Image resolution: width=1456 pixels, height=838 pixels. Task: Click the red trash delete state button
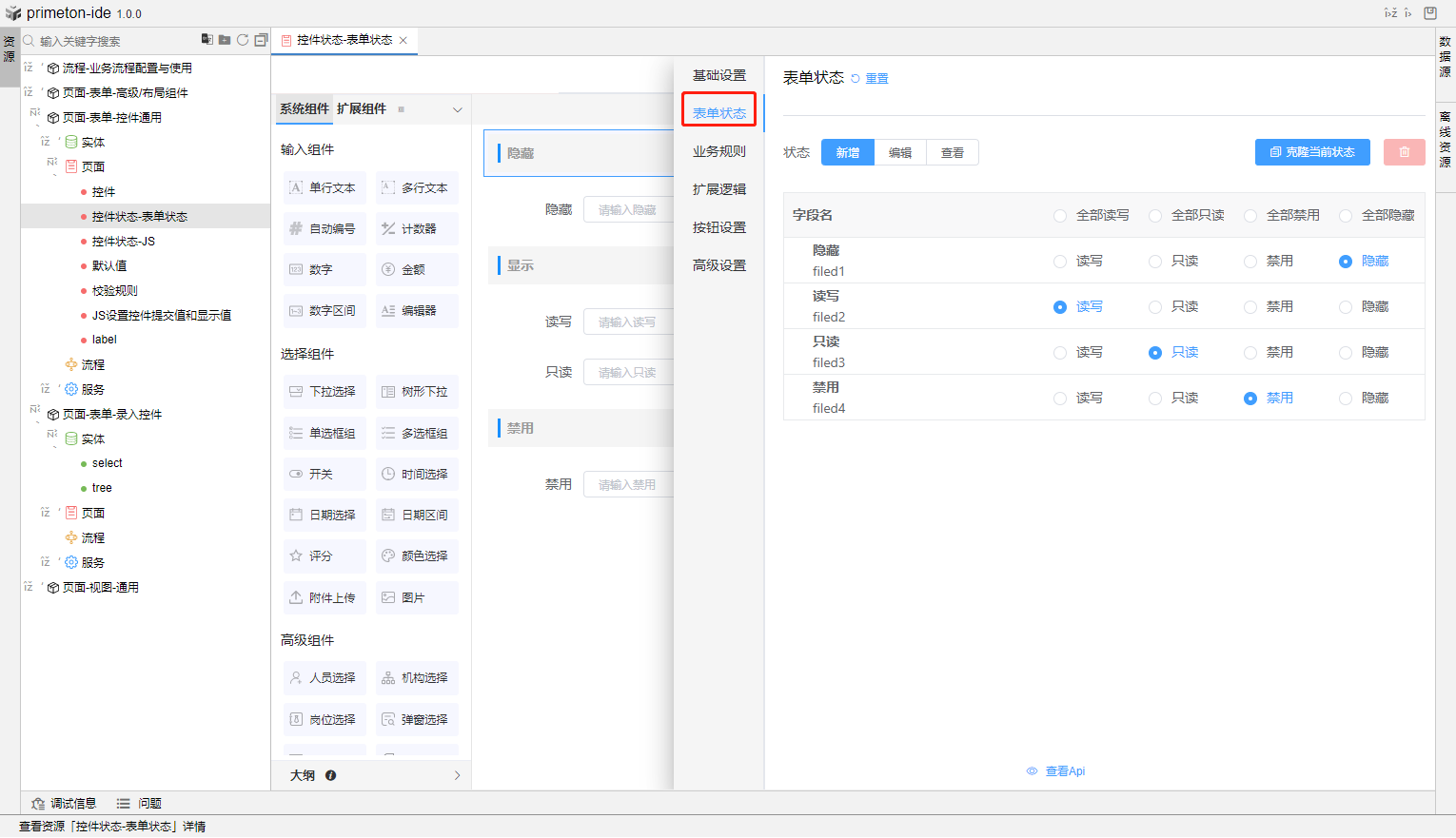click(x=1404, y=152)
